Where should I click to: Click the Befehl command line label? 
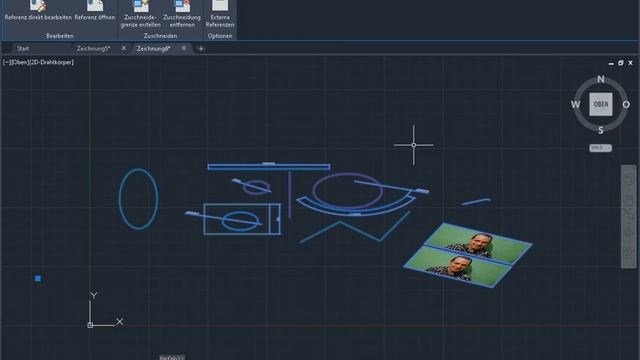tap(172, 358)
